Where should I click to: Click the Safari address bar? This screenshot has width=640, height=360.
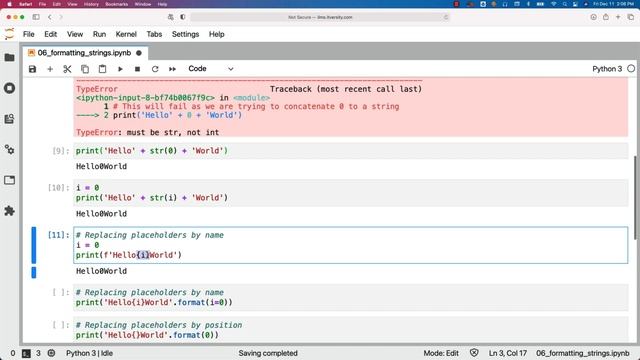tap(320, 17)
